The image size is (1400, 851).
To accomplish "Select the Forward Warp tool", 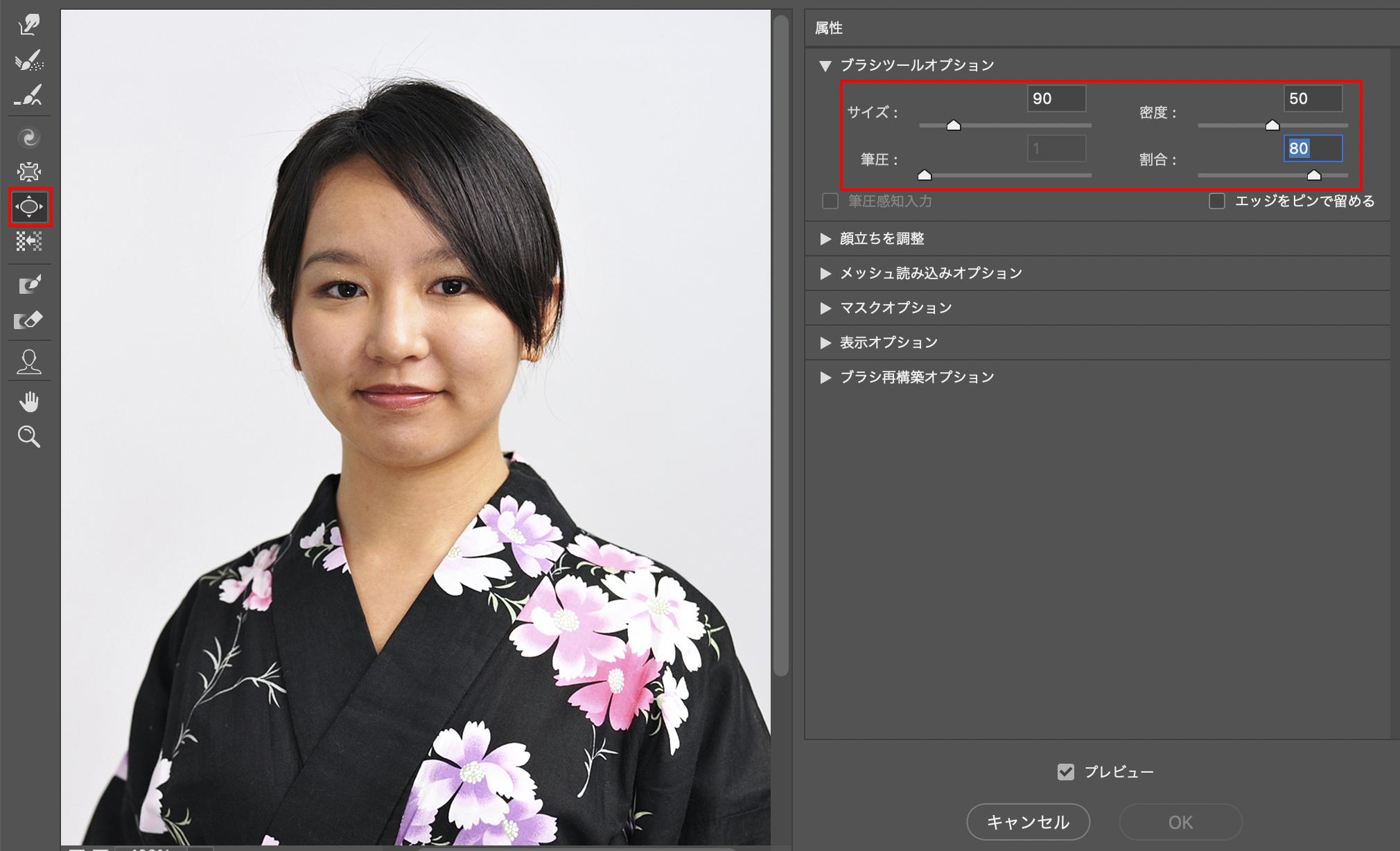I will [29, 25].
